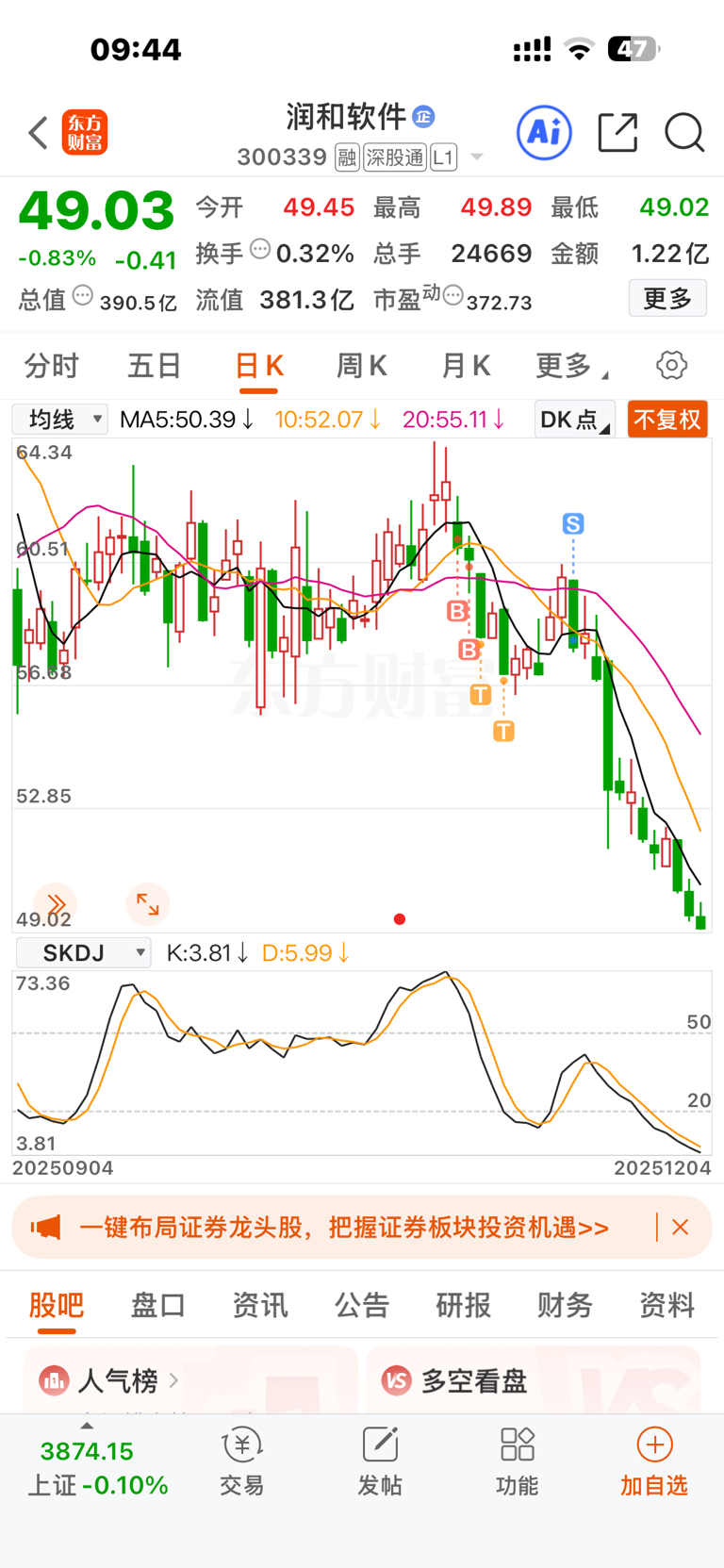Tap 加自选 add to watchlist
Screen dimensions: 724x1568
654,1462
